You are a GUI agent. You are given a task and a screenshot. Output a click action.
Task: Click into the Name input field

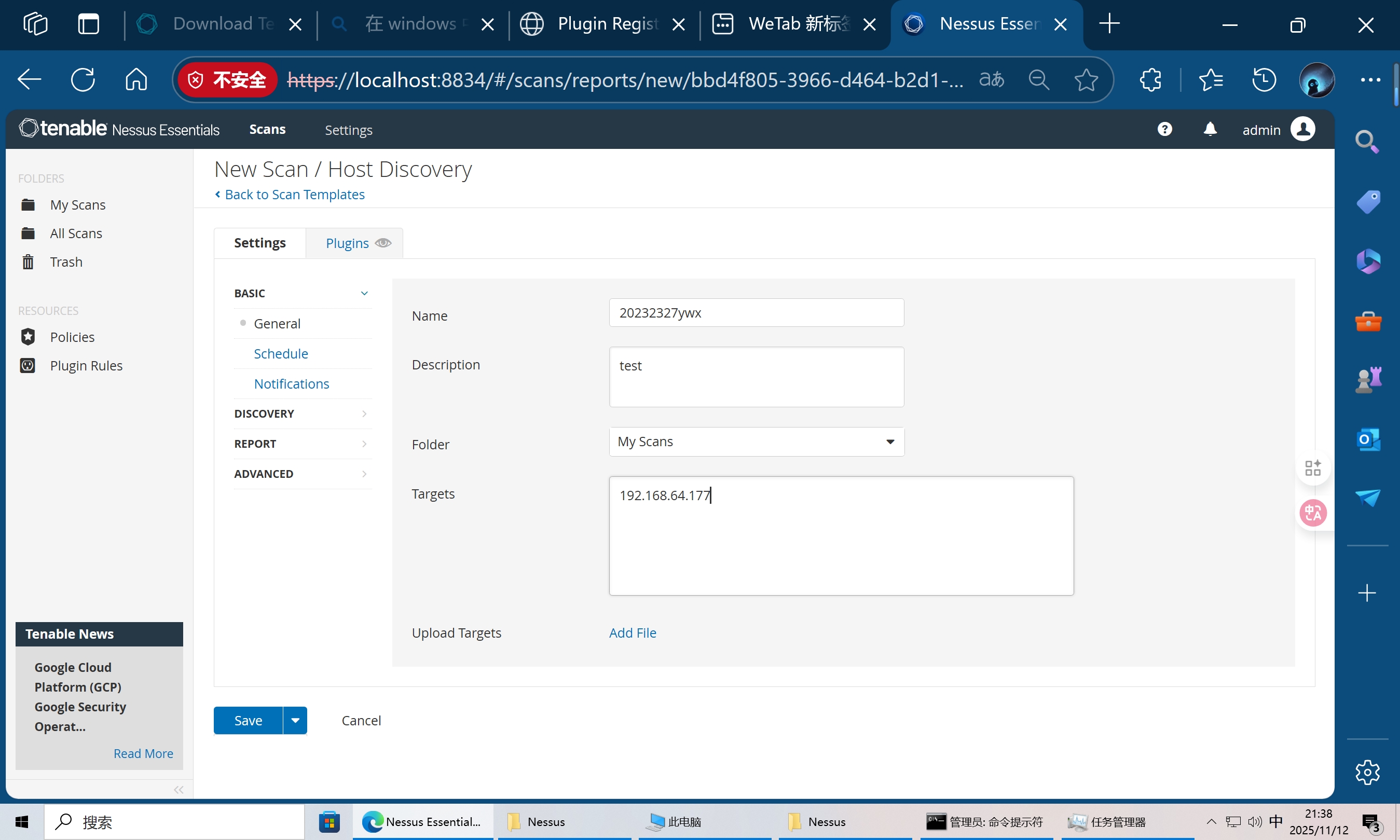(756, 313)
